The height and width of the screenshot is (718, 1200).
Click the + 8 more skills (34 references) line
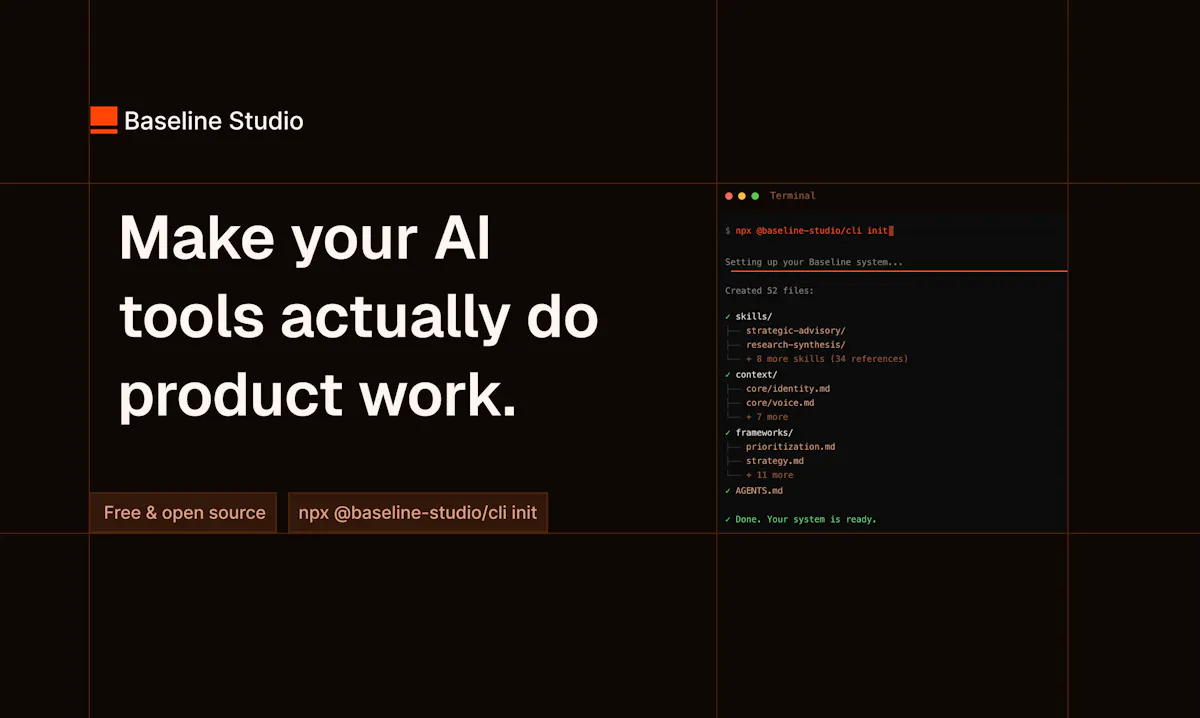(827, 359)
